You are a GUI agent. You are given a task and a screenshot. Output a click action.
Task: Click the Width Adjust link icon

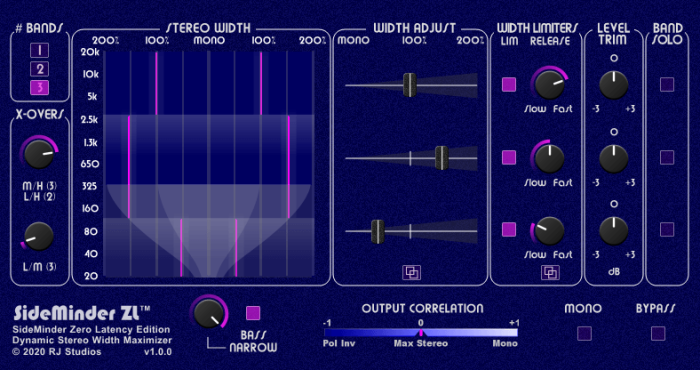tap(410, 272)
